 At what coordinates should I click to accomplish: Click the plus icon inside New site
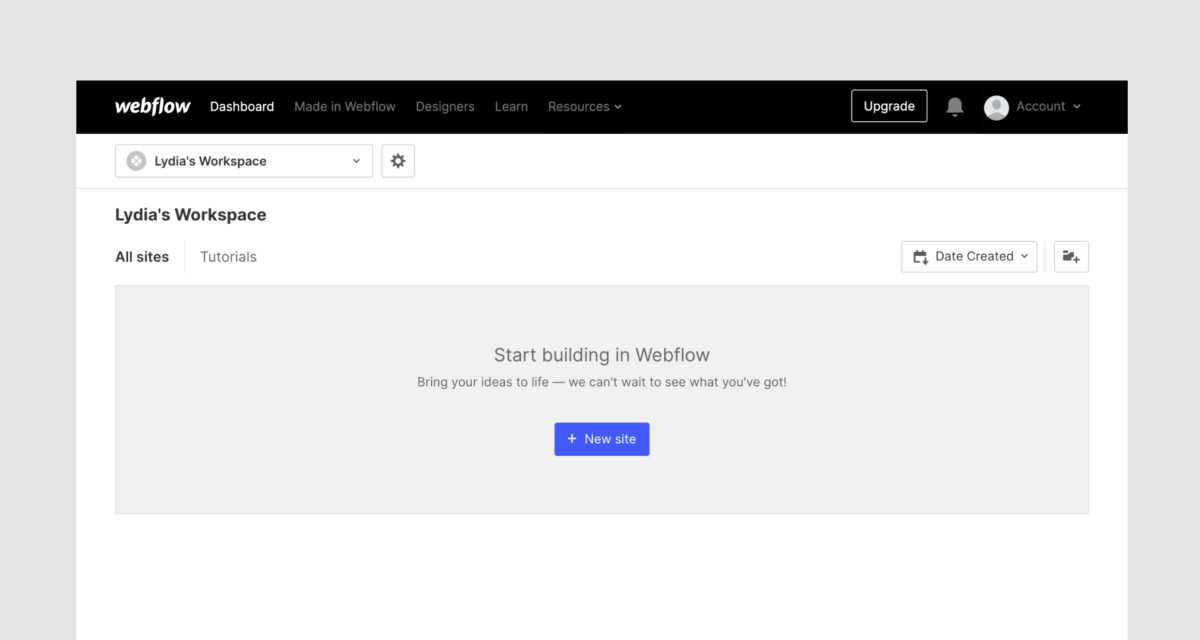(x=571, y=438)
